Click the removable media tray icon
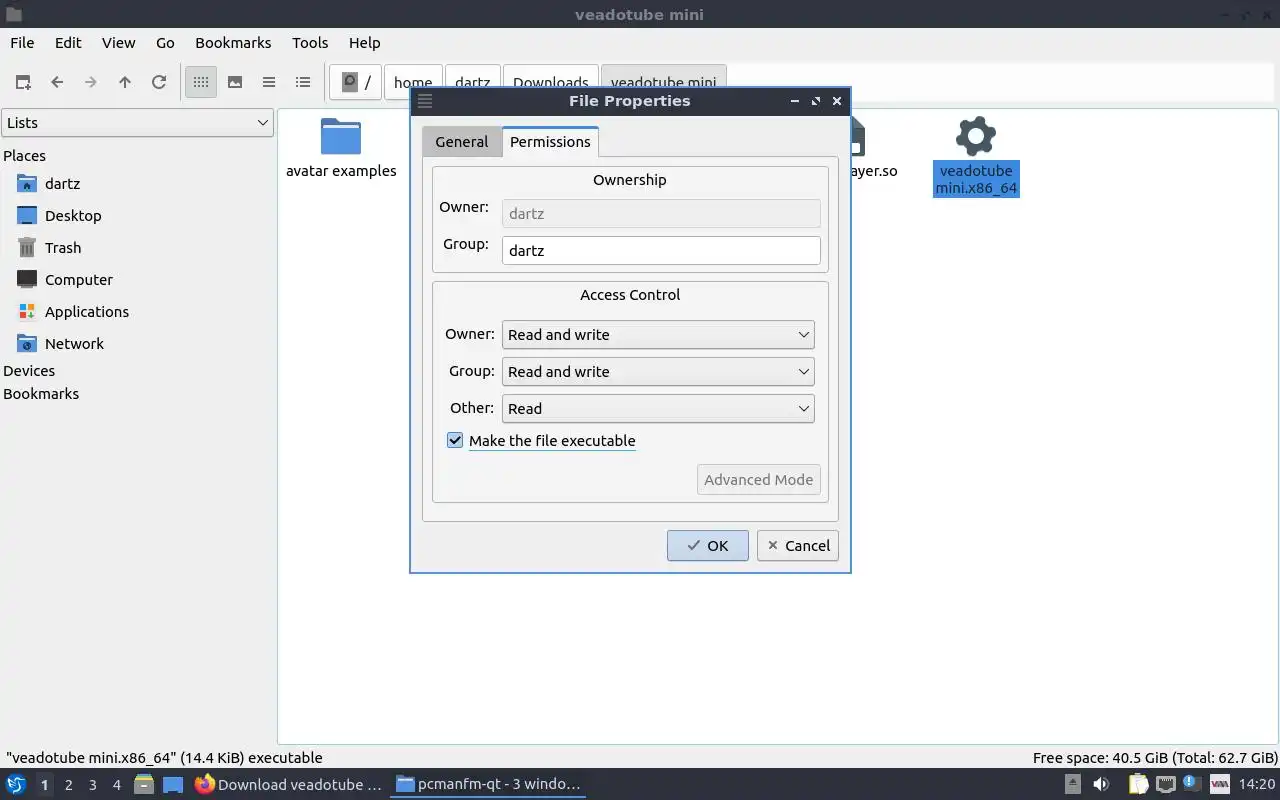1280x800 pixels. [x=1071, y=785]
